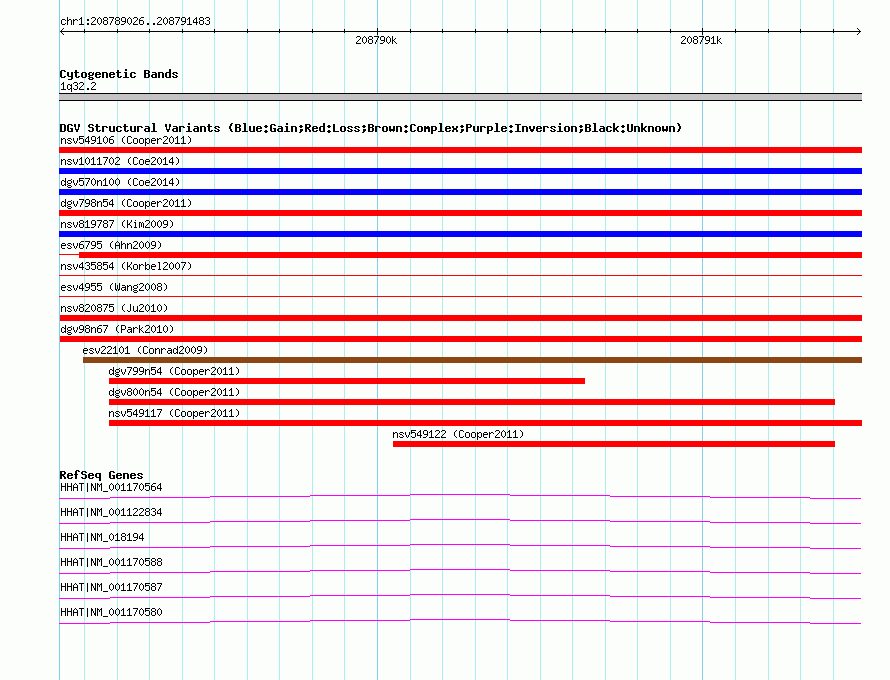Open the HHAT|NM_001170564 transcript label

click(111, 488)
